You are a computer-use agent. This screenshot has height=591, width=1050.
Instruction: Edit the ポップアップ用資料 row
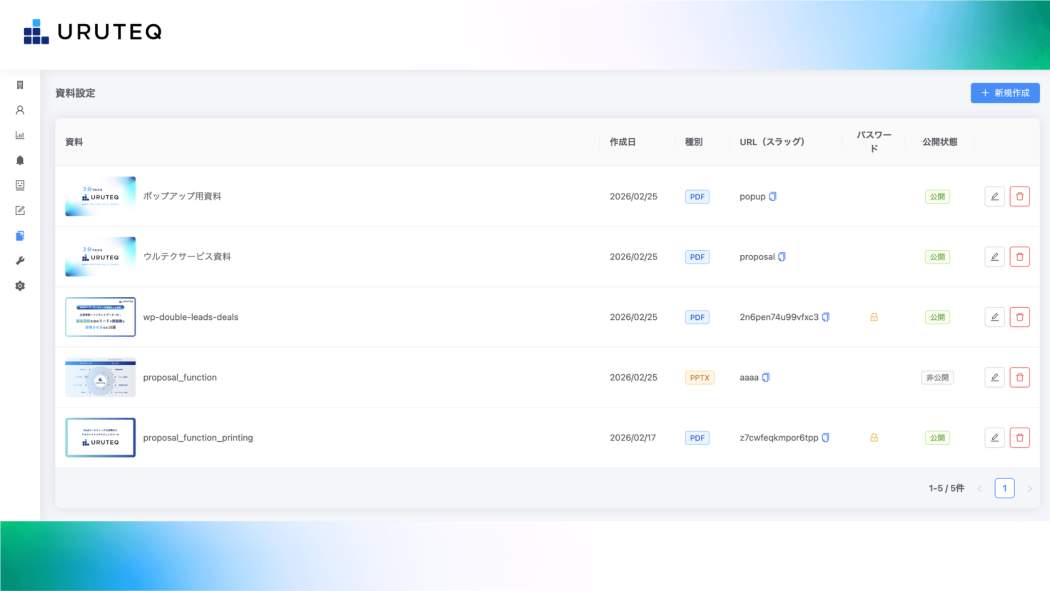[994, 197]
